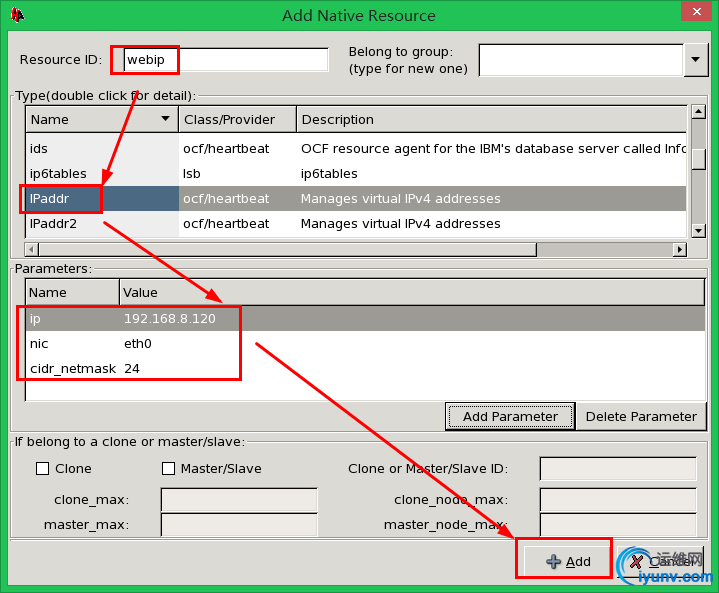Image resolution: width=719 pixels, height=593 pixels.
Task: Click the lsb provider cell for ip6tables
Action: click(x=192, y=173)
